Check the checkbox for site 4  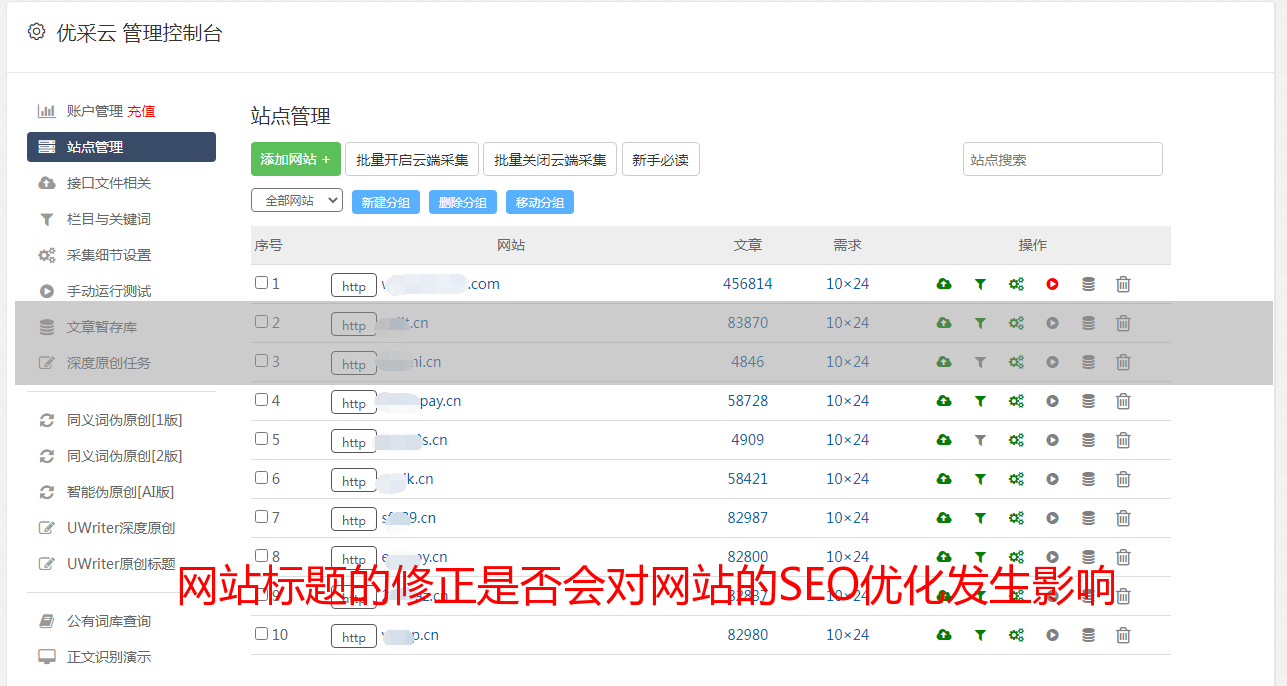261,400
